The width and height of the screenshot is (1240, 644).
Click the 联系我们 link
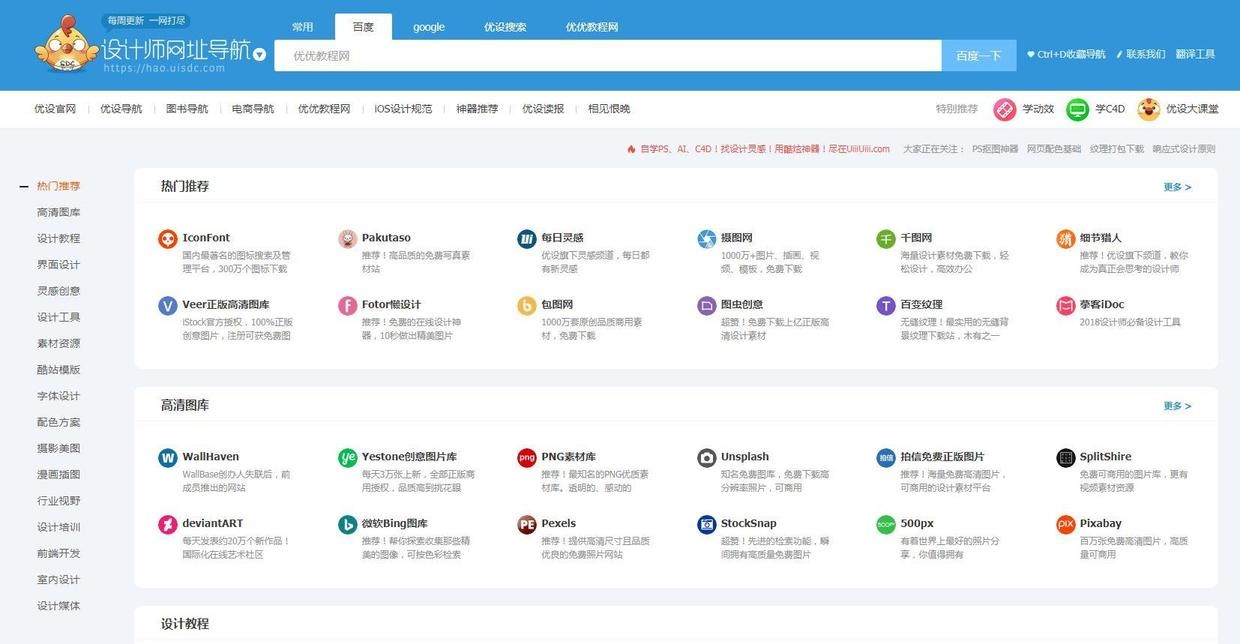coord(1141,55)
